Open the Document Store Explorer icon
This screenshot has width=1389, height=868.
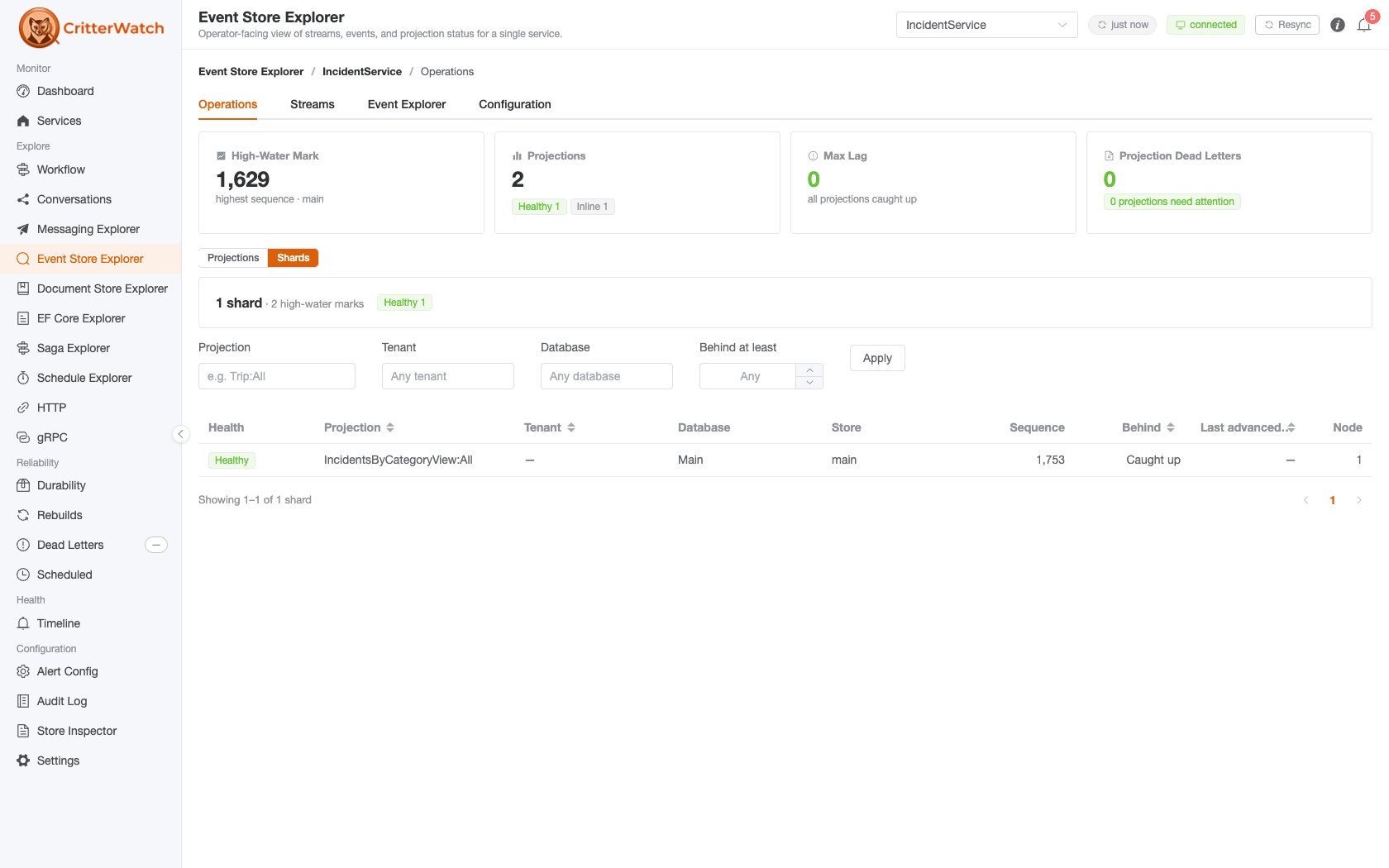23,289
